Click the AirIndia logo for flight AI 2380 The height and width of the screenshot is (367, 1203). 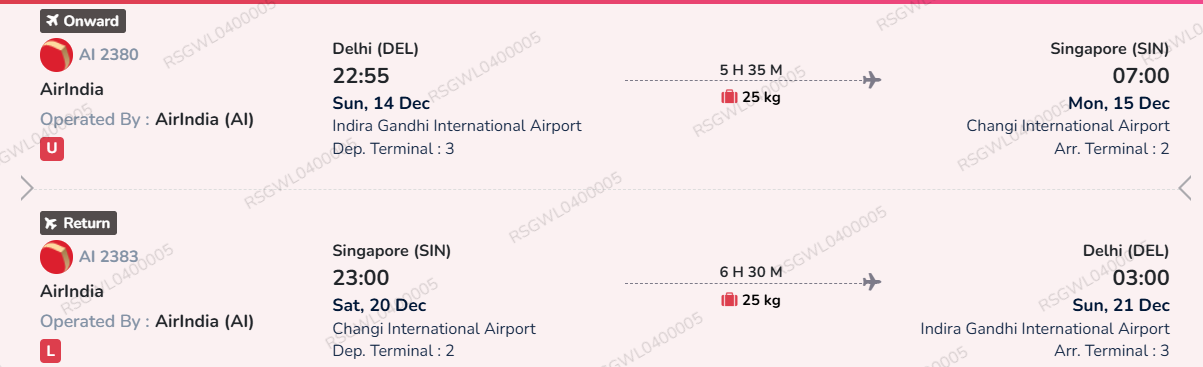[56, 55]
